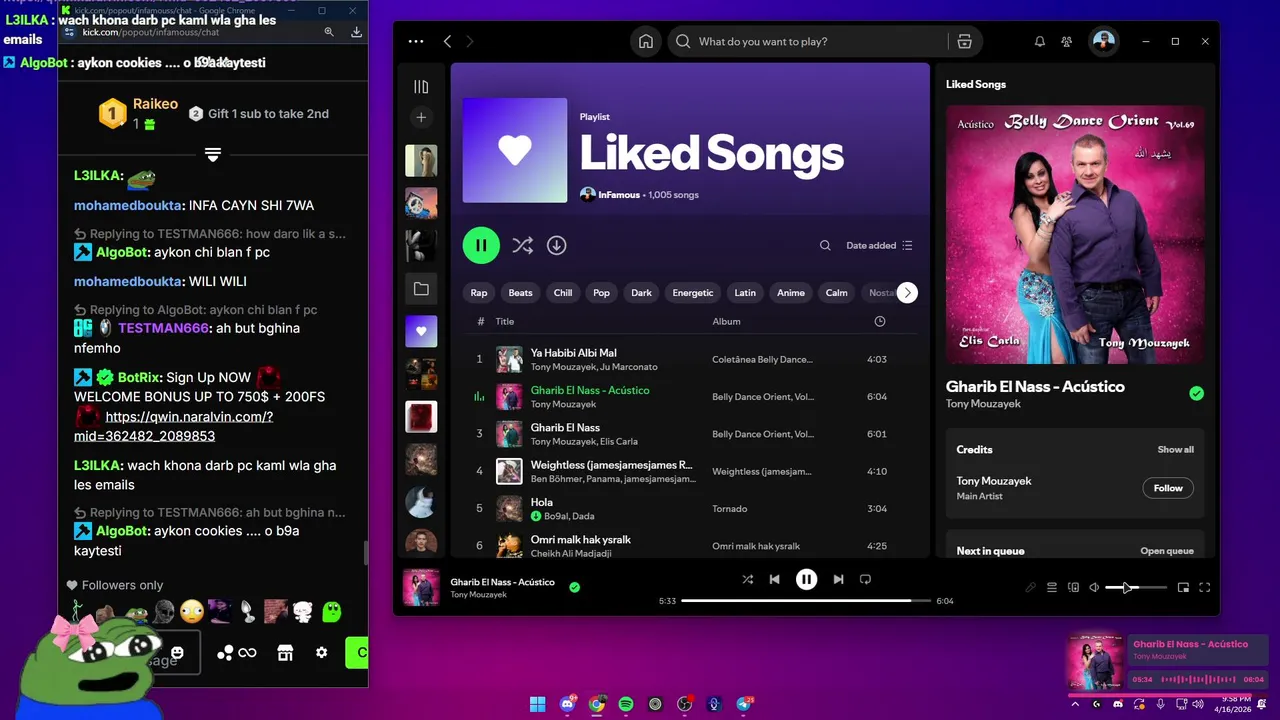The height and width of the screenshot is (720, 1280).
Task: Open chat settings gear in Kick window
Action: tap(321, 652)
